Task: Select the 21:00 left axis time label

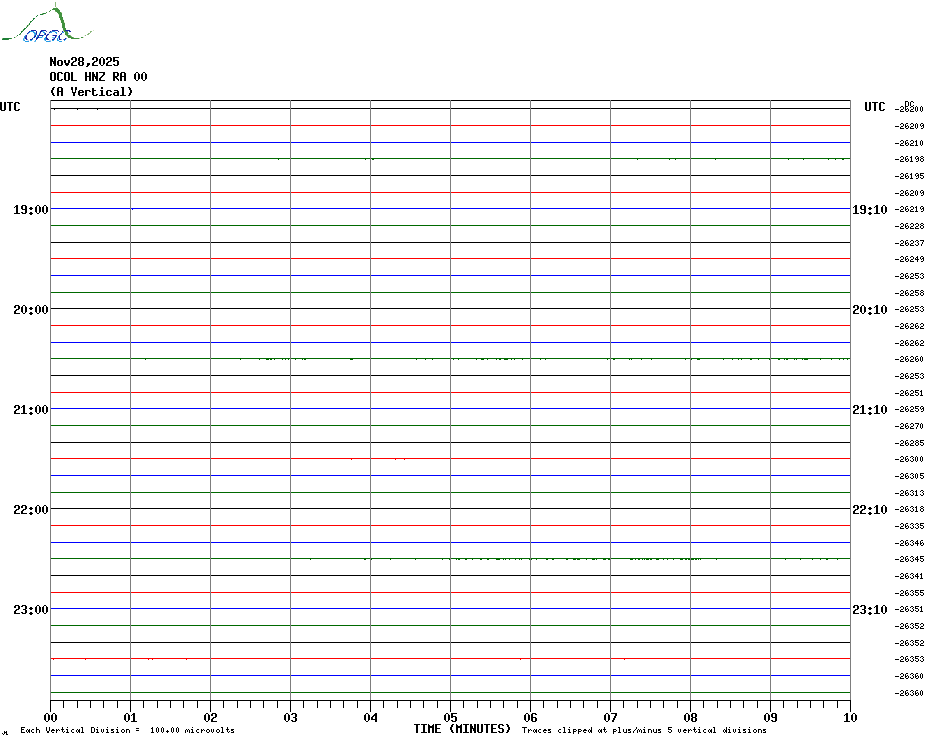Action: point(30,410)
